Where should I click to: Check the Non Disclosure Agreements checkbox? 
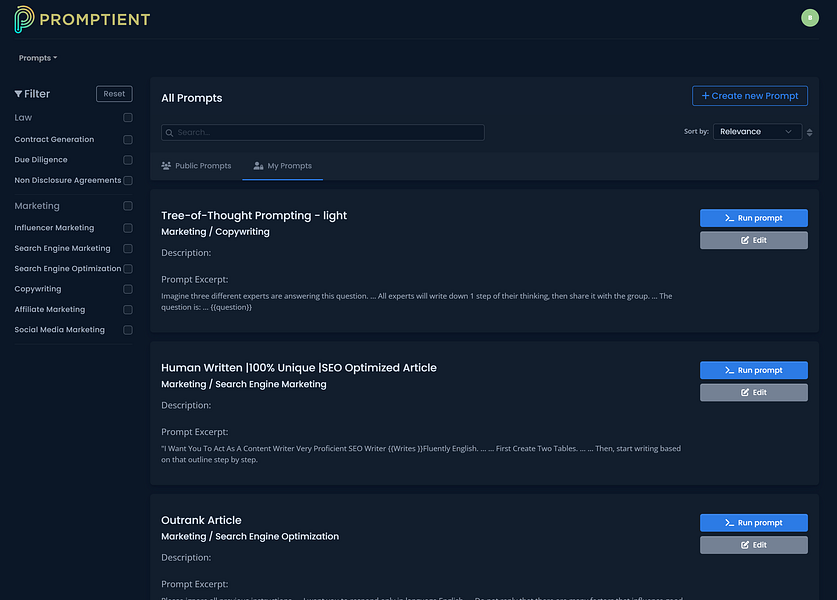(128, 180)
